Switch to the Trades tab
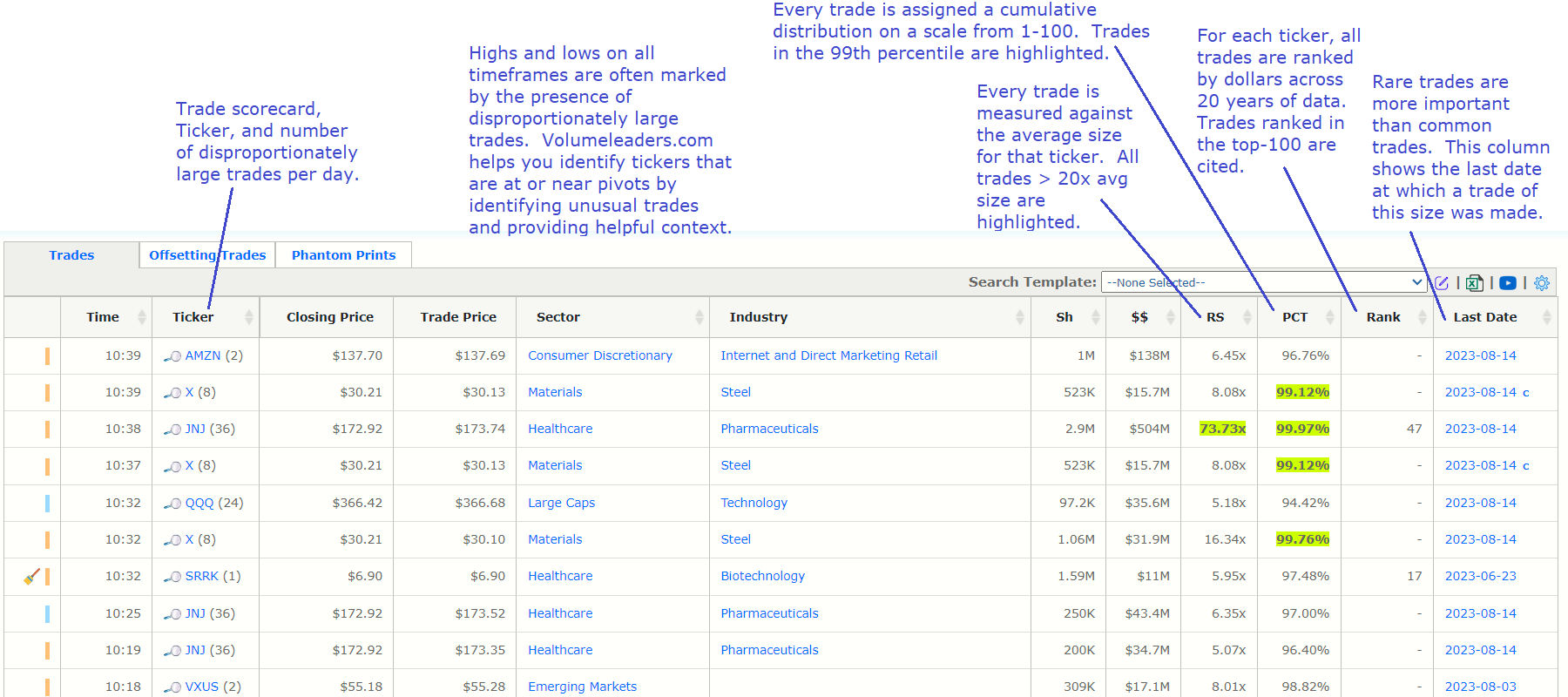 click(x=71, y=255)
